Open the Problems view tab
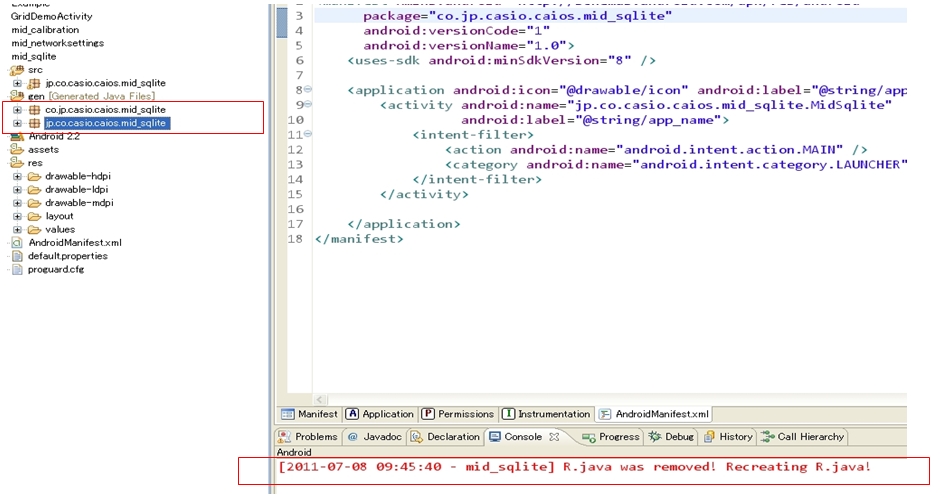The image size is (940, 499). coord(308,437)
